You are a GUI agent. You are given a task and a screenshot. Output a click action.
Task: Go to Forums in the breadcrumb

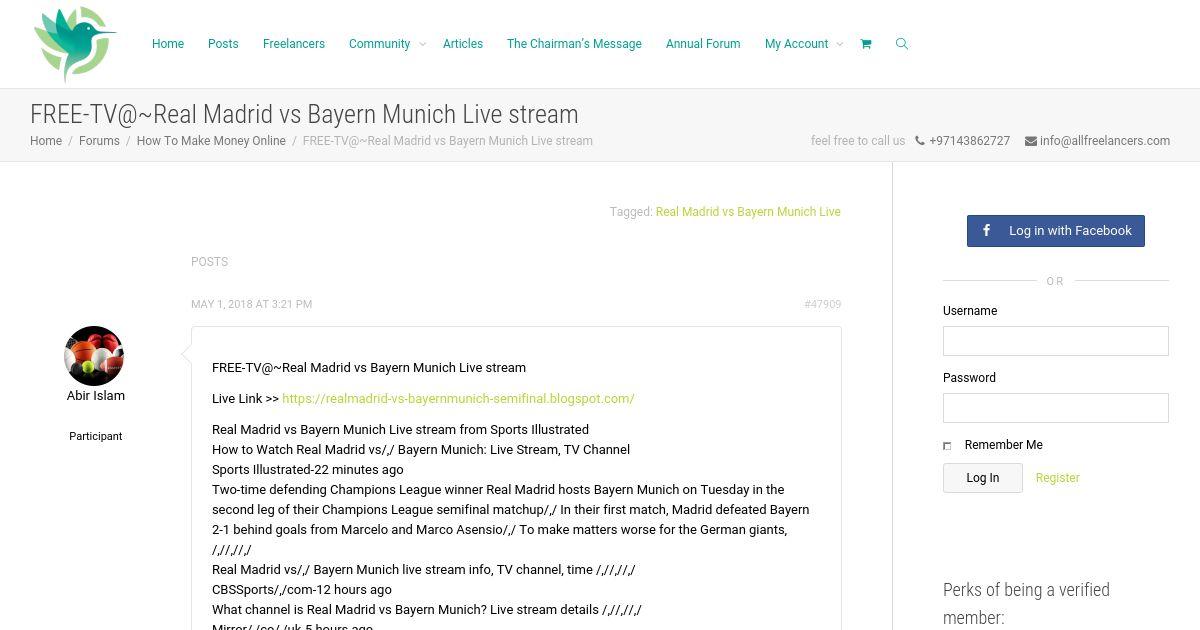[x=99, y=141]
